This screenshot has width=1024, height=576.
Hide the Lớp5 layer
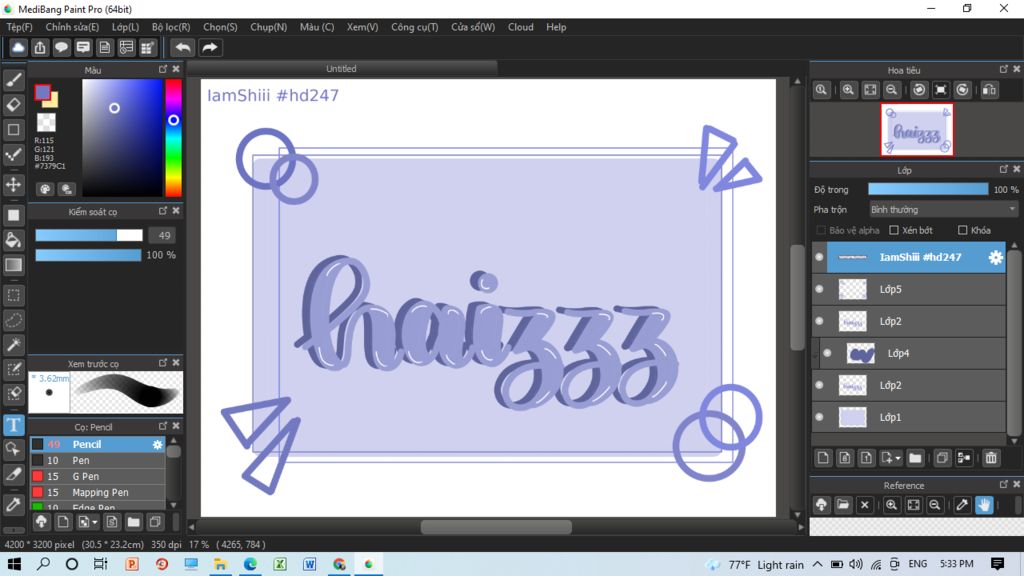point(819,289)
